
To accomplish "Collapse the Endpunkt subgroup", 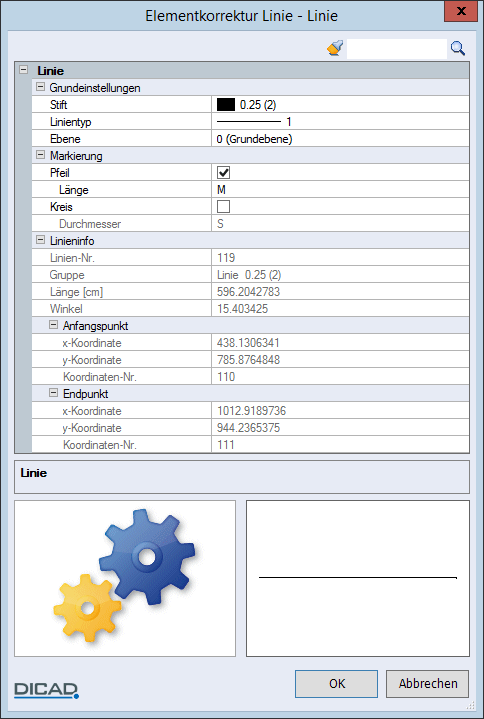I will pyautogui.click(x=54, y=393).
